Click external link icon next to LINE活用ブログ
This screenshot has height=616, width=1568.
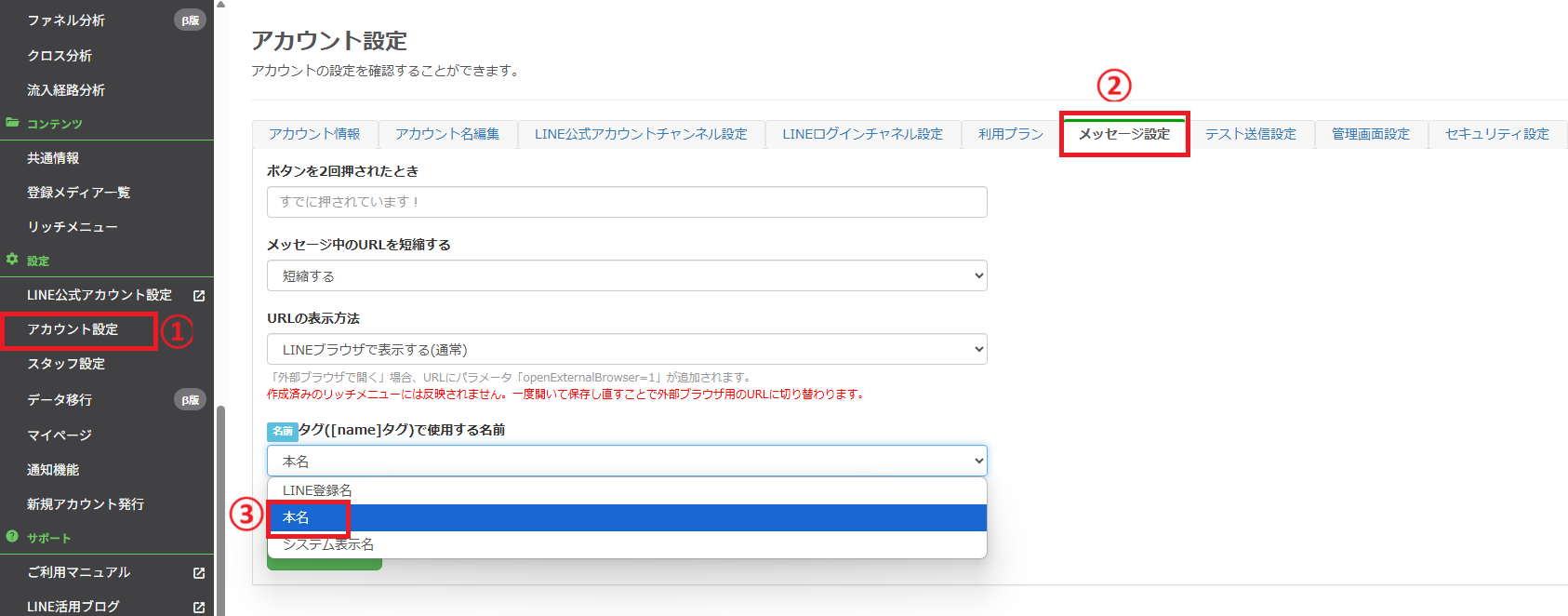pyautogui.click(x=198, y=607)
